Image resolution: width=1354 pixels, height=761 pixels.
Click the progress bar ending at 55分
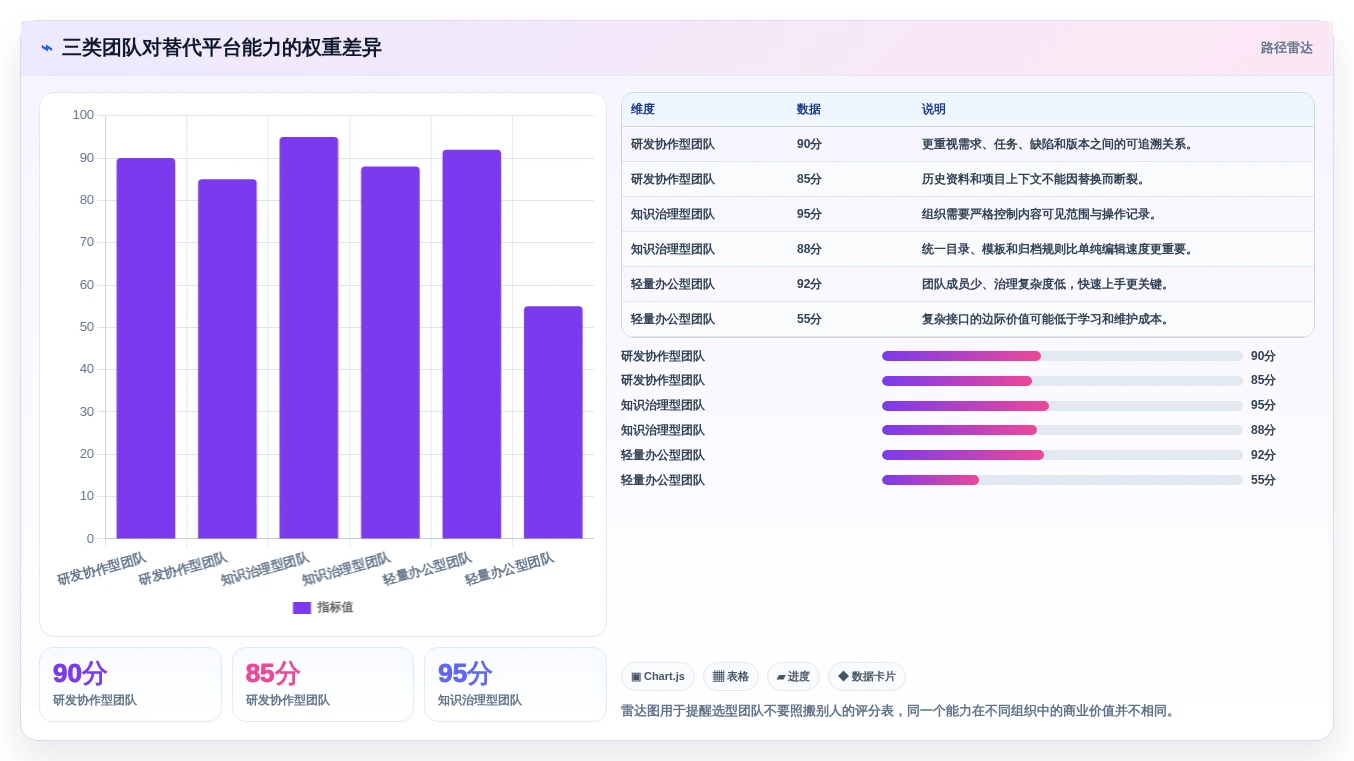click(1062, 480)
